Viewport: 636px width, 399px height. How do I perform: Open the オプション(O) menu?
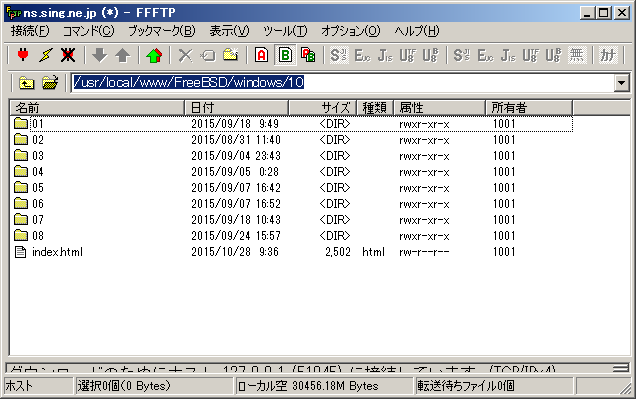coord(351,31)
